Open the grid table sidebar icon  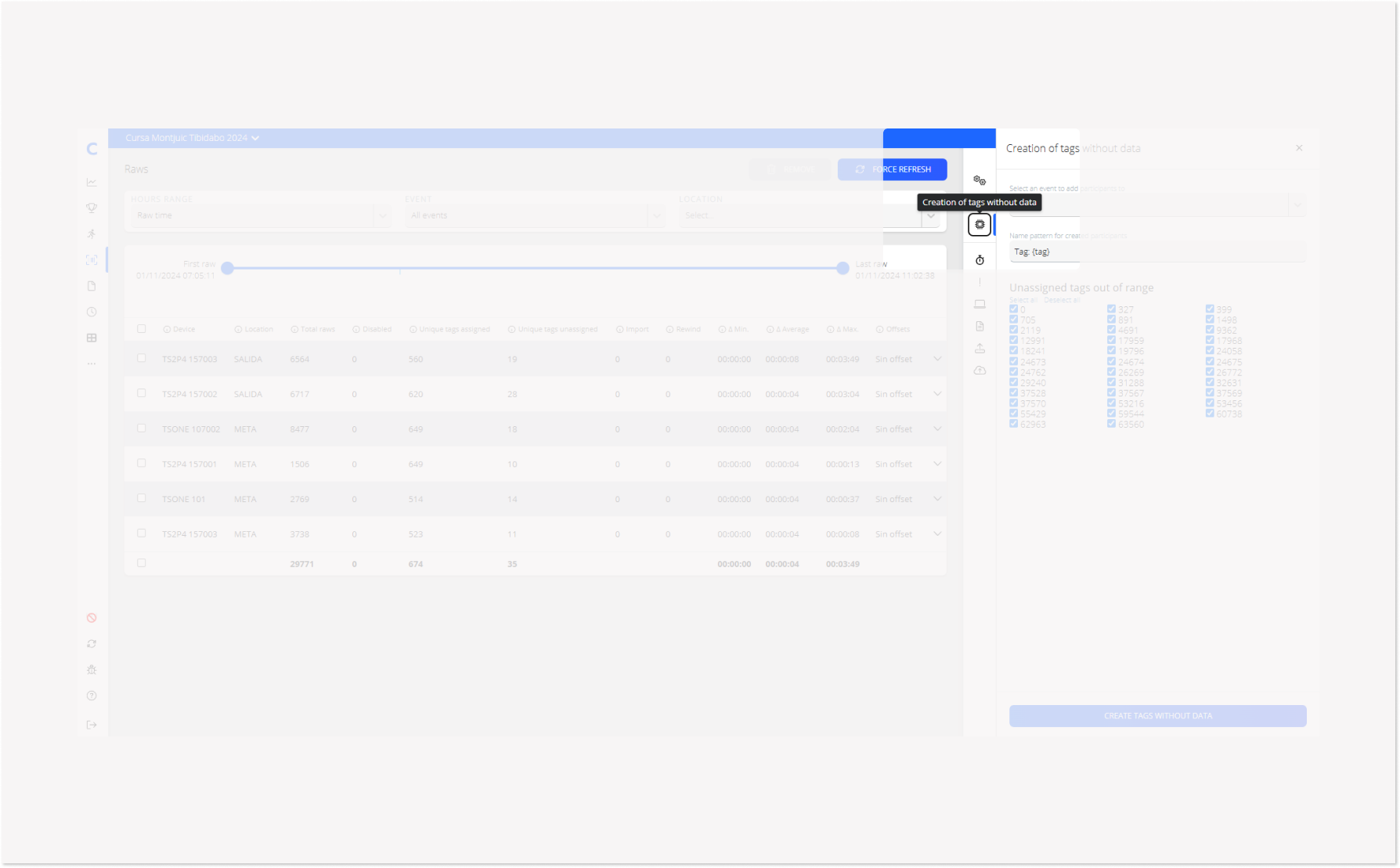(92, 338)
